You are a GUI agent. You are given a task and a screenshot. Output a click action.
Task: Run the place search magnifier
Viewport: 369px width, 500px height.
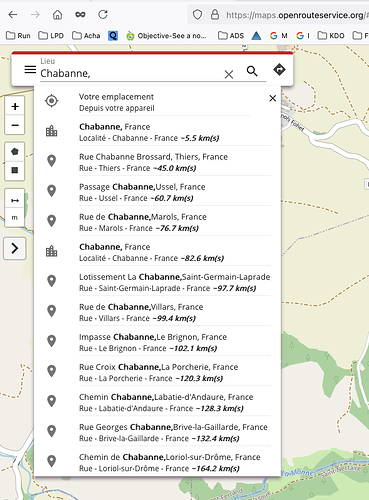pos(252,71)
